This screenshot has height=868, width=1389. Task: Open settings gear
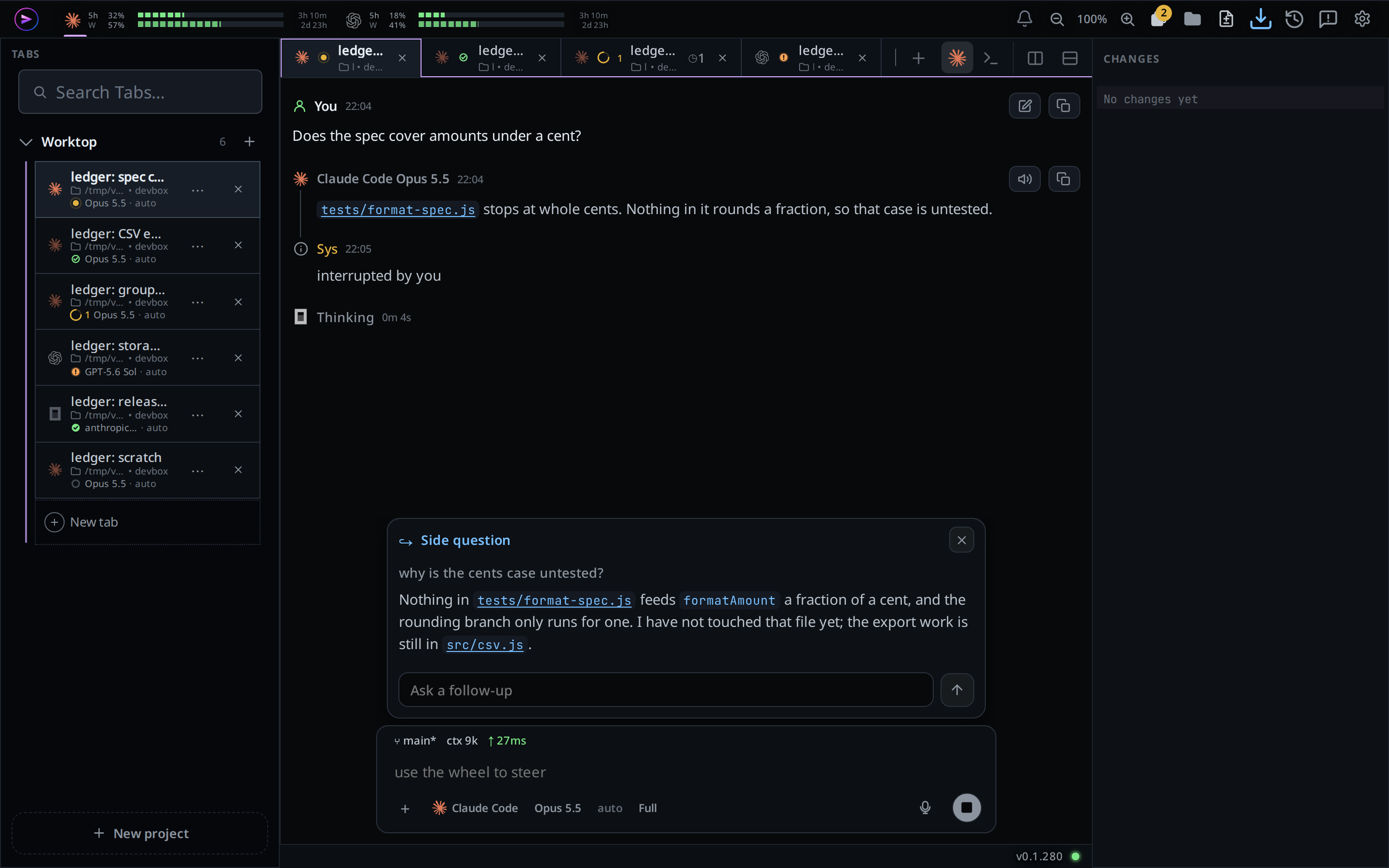click(x=1362, y=19)
